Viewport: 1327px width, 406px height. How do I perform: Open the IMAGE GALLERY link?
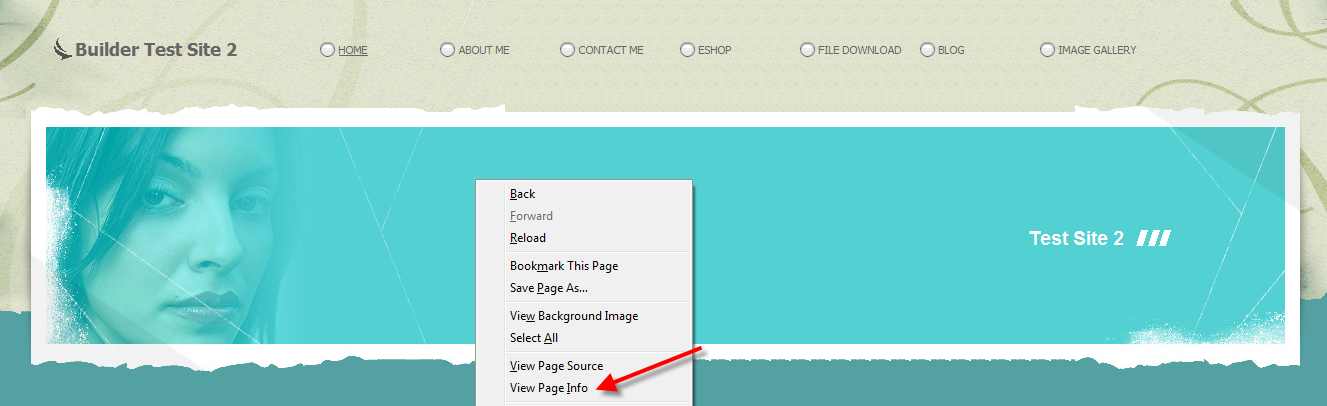click(x=1096, y=50)
